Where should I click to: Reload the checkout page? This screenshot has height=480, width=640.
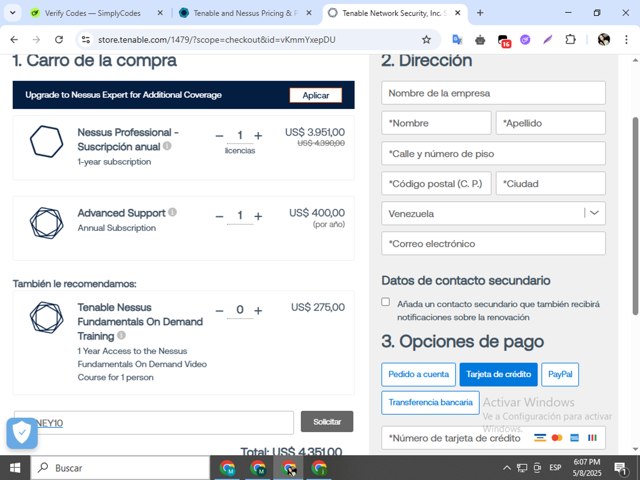(x=59, y=40)
